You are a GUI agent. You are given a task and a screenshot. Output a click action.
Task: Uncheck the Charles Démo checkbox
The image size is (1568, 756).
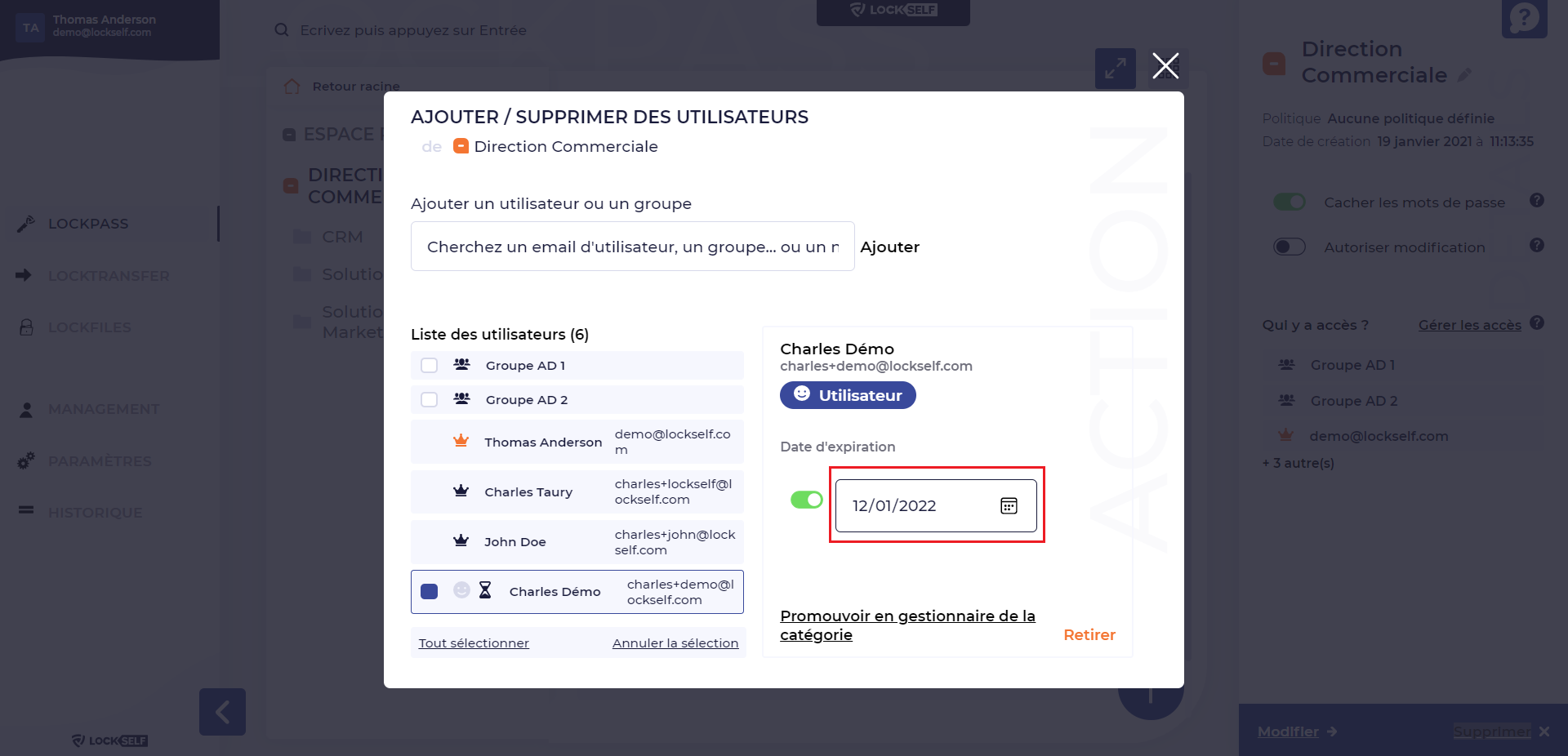pos(430,591)
